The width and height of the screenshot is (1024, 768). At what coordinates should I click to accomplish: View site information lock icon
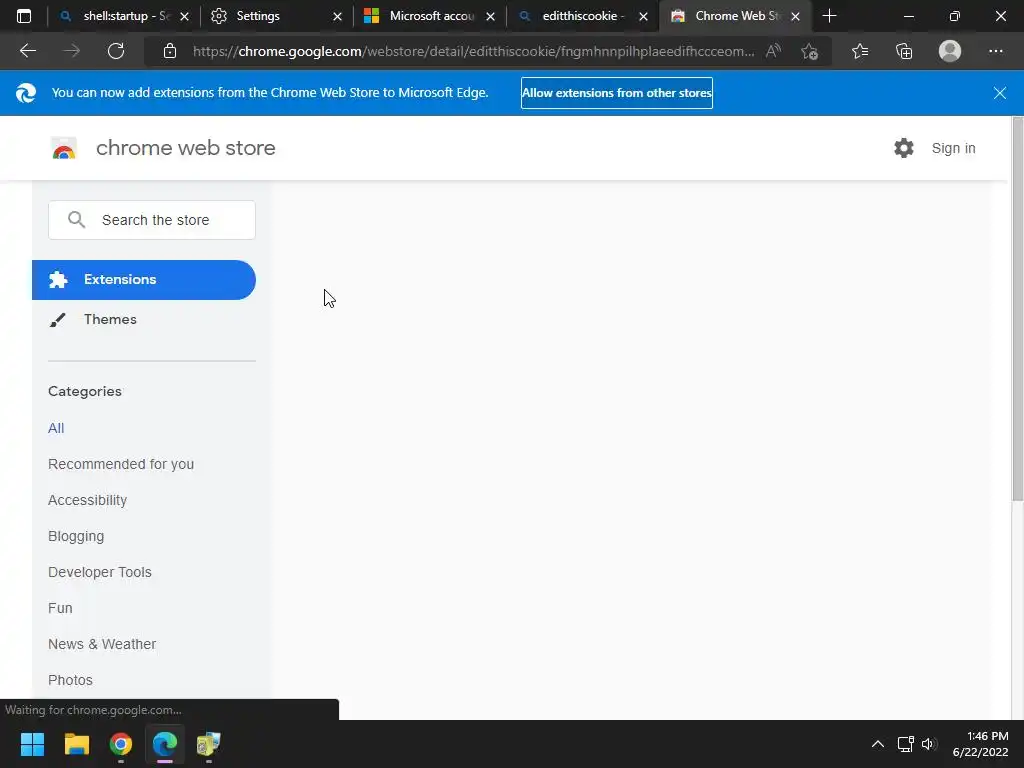pyautogui.click(x=170, y=51)
